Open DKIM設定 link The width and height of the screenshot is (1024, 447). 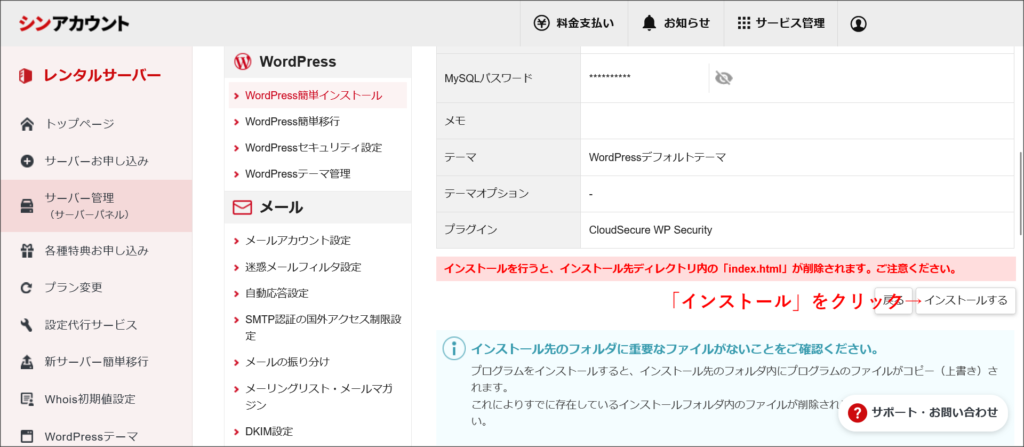click(x=269, y=431)
